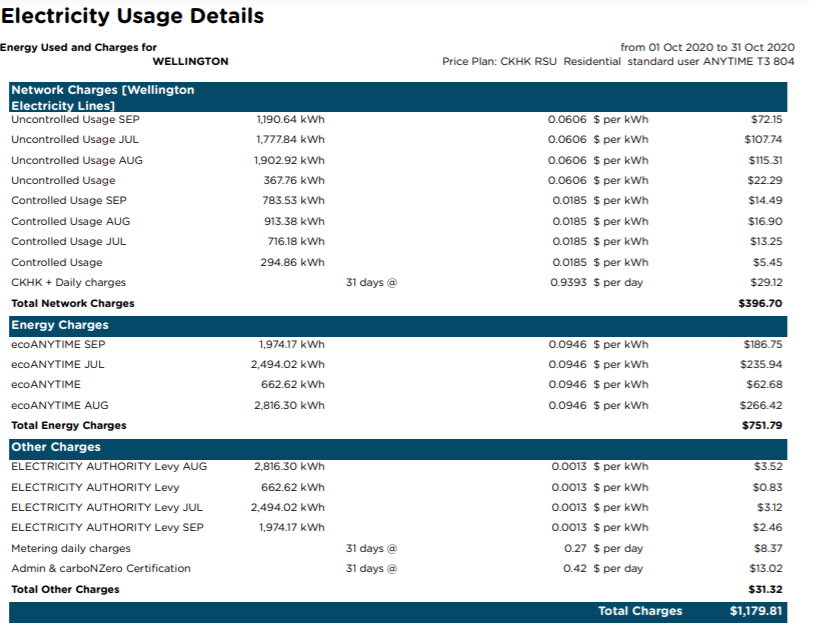
Task: Click the $235.94 charge
Action: click(x=761, y=365)
